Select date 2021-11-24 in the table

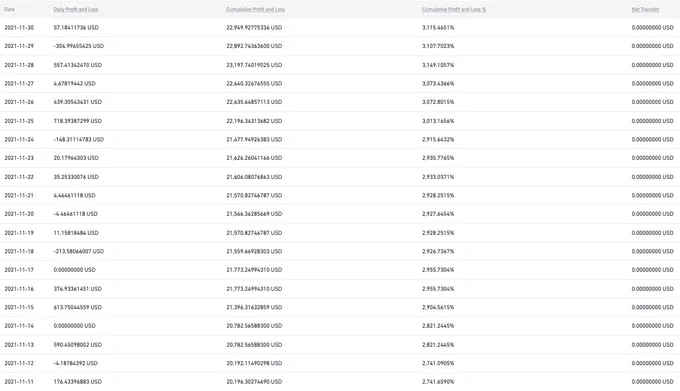pyautogui.click(x=19, y=139)
